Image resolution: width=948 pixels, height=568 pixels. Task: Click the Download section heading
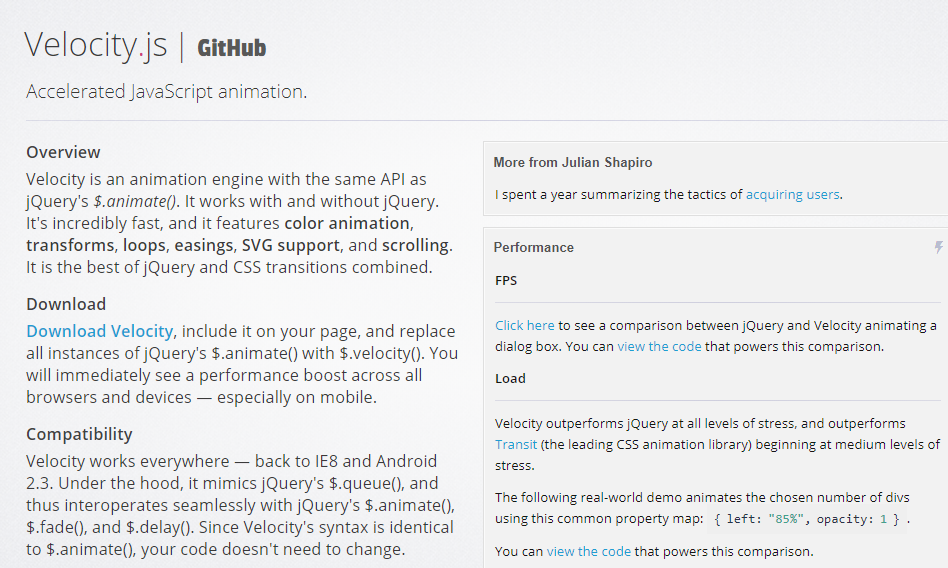pyautogui.click(x=66, y=304)
